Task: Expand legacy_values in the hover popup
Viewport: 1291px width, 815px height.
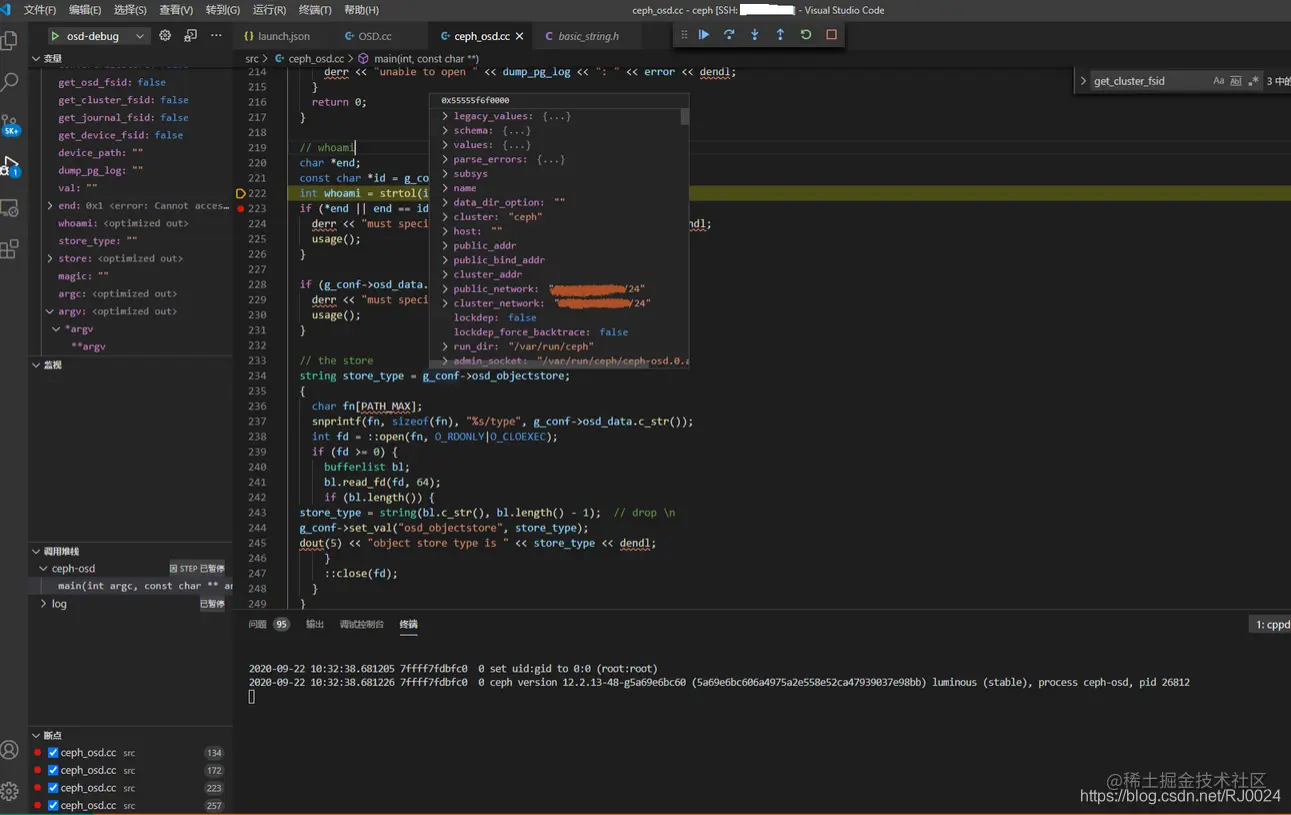Action: (445, 117)
